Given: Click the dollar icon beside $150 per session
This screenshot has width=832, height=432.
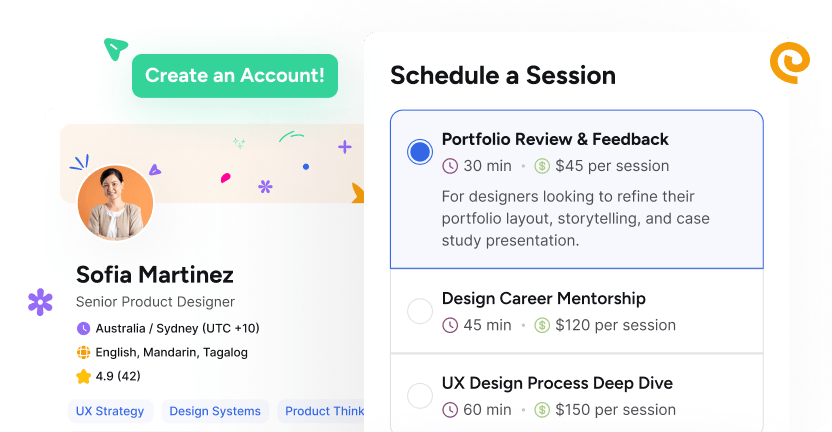Looking at the screenshot, I should pyautogui.click(x=542, y=410).
